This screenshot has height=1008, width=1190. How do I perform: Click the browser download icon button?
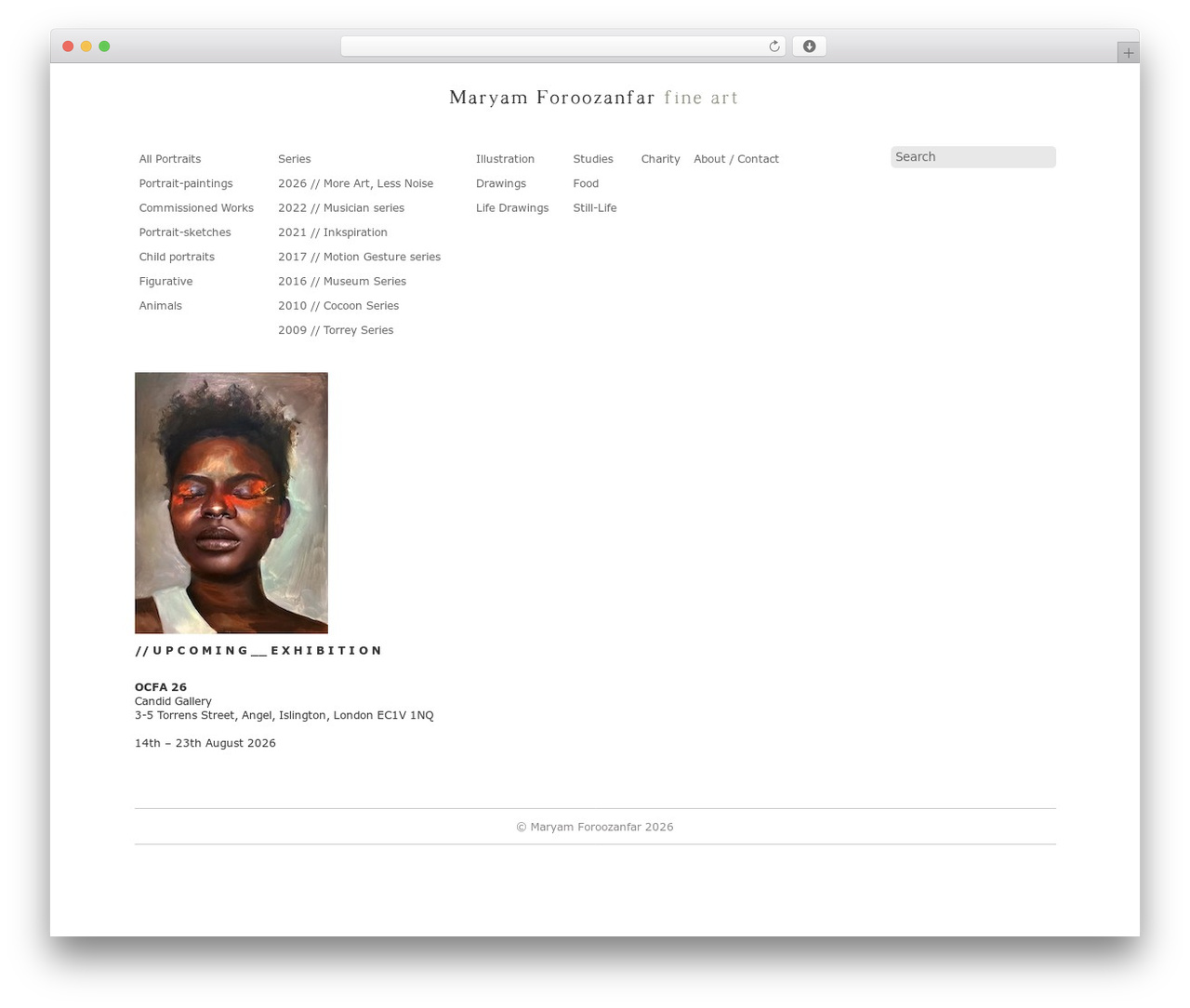(x=809, y=46)
